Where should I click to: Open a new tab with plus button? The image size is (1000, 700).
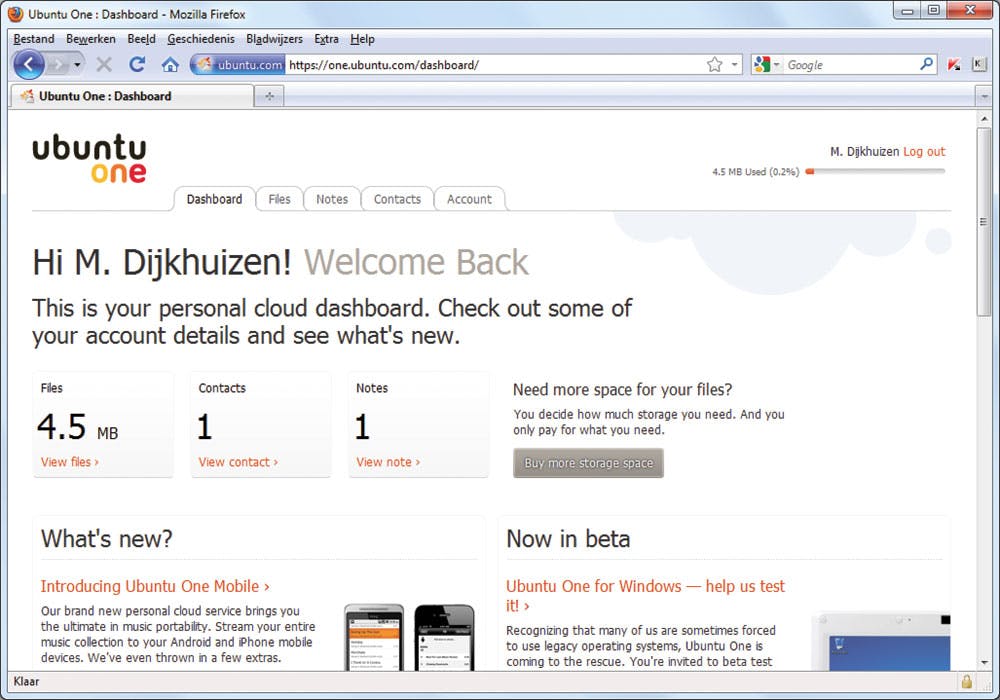(269, 96)
